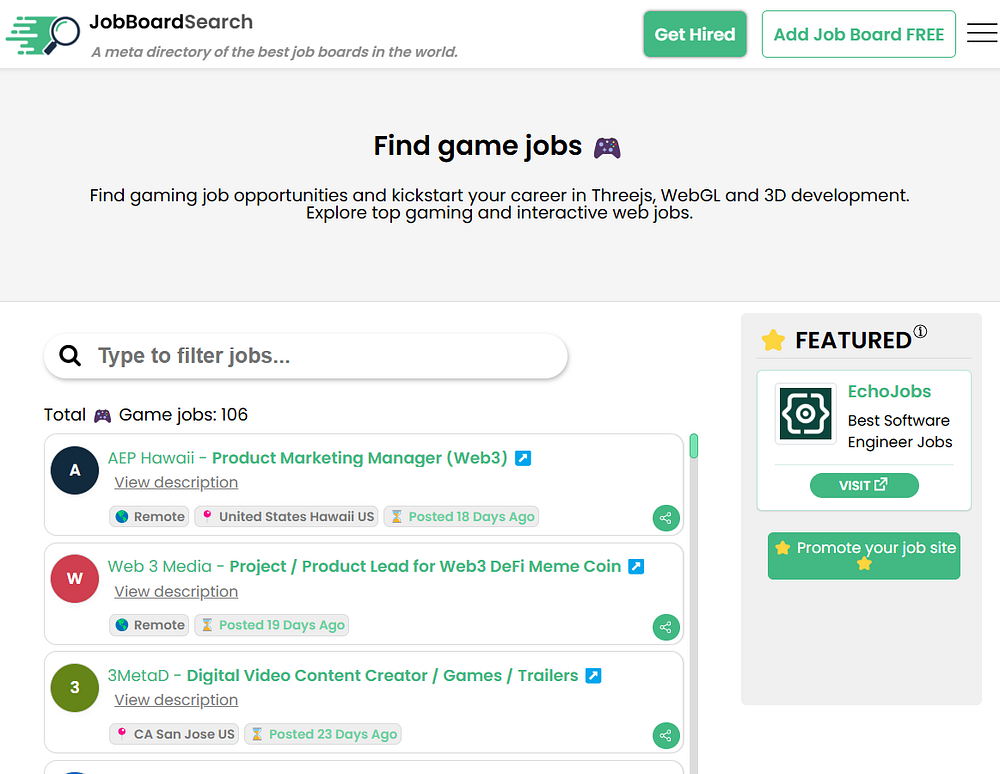Open Web 3 Media Project Lead job
Viewport: 1000px width, 774px height.
coord(364,566)
